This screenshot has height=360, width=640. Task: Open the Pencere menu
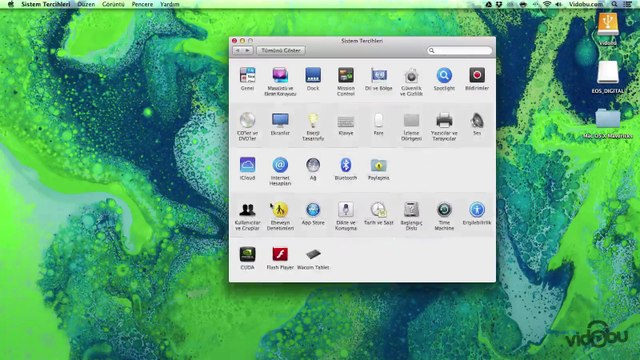point(142,4)
